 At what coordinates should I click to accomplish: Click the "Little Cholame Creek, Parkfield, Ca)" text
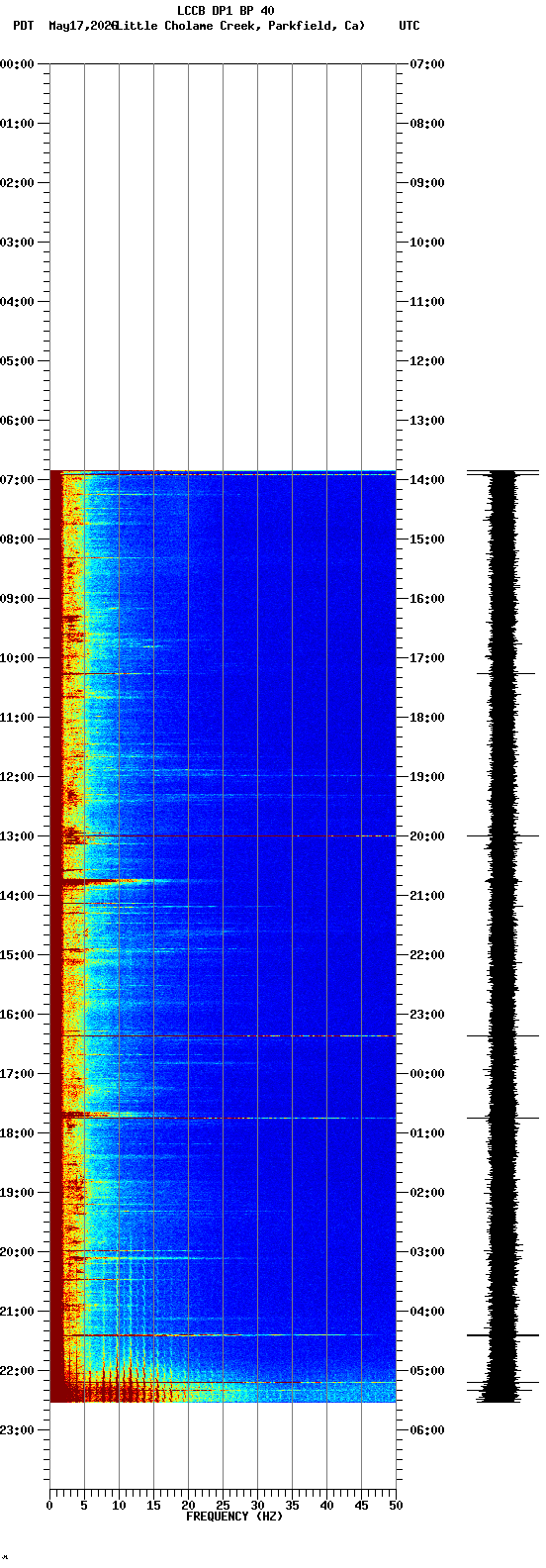[x=240, y=26]
